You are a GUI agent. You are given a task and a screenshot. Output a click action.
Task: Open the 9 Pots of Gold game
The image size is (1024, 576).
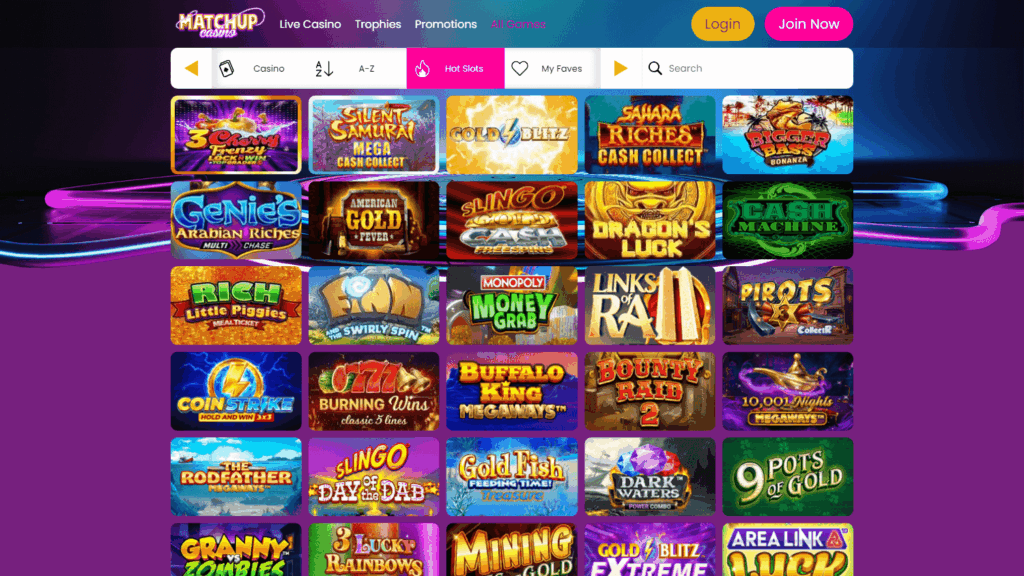point(788,477)
